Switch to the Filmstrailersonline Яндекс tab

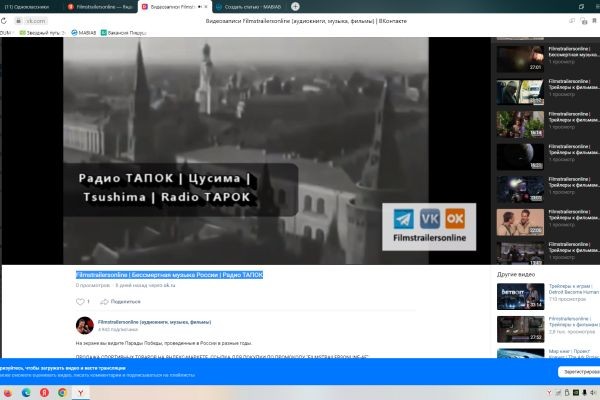coord(100,7)
